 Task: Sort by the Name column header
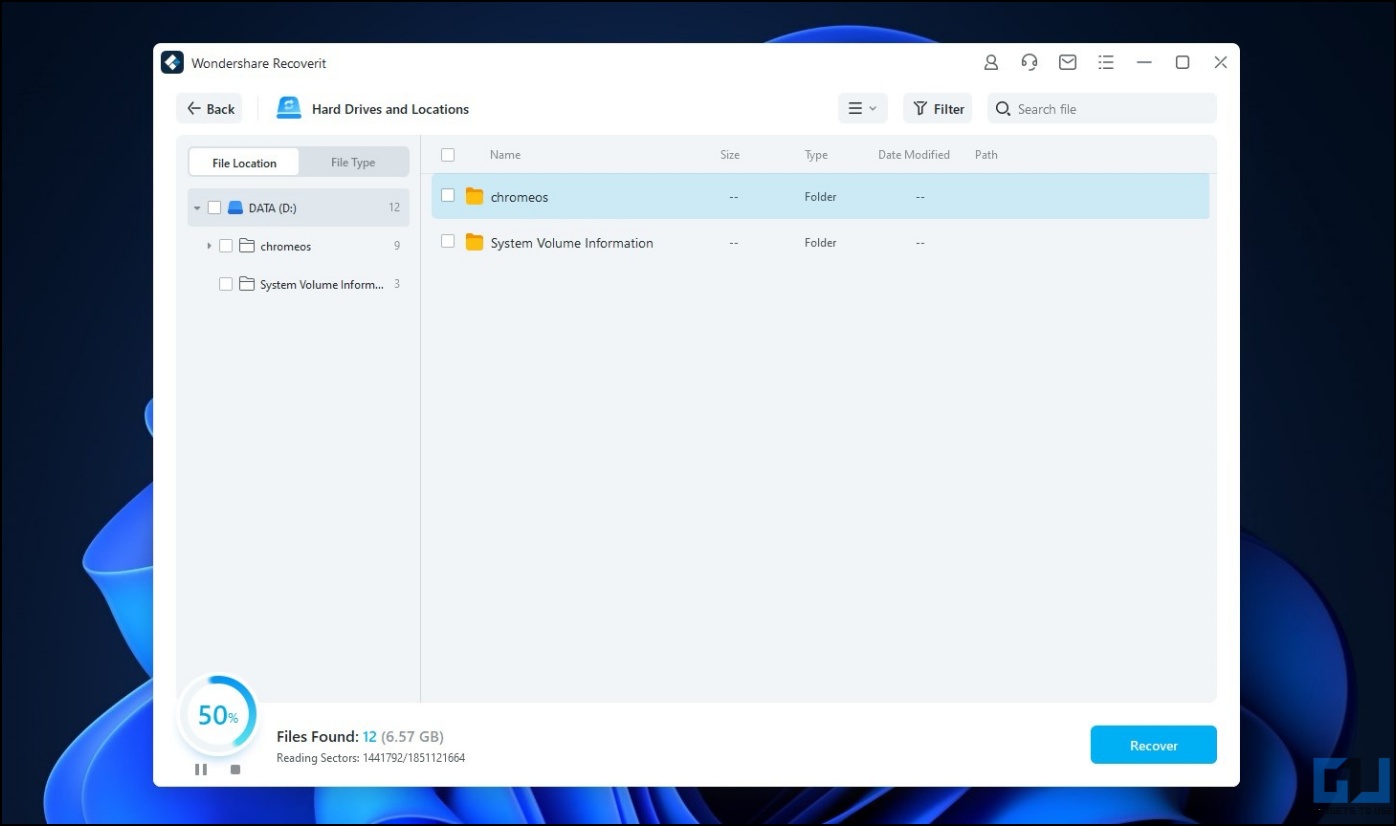(505, 155)
